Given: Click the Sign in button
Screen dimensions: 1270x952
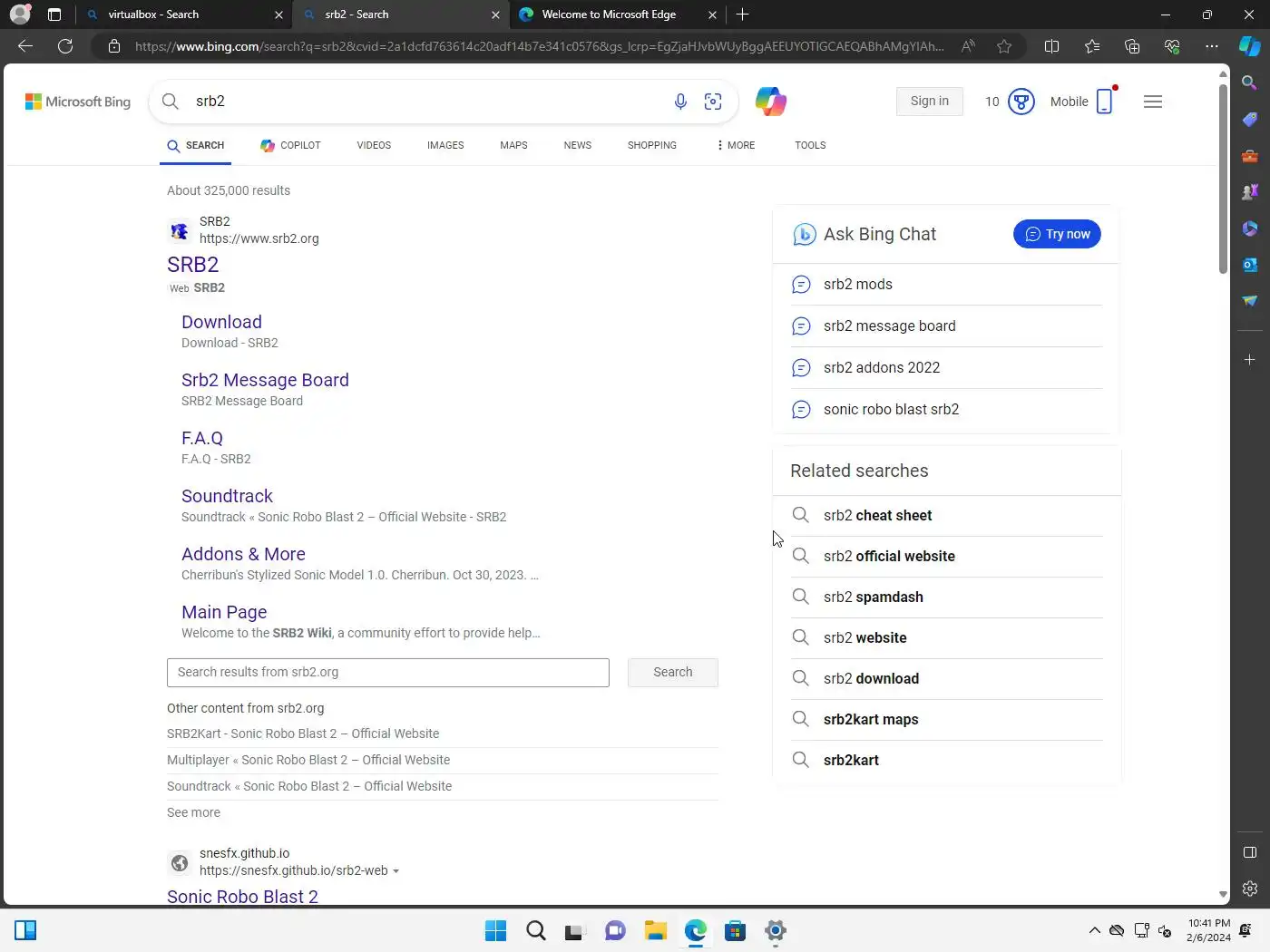Looking at the screenshot, I should (929, 102).
